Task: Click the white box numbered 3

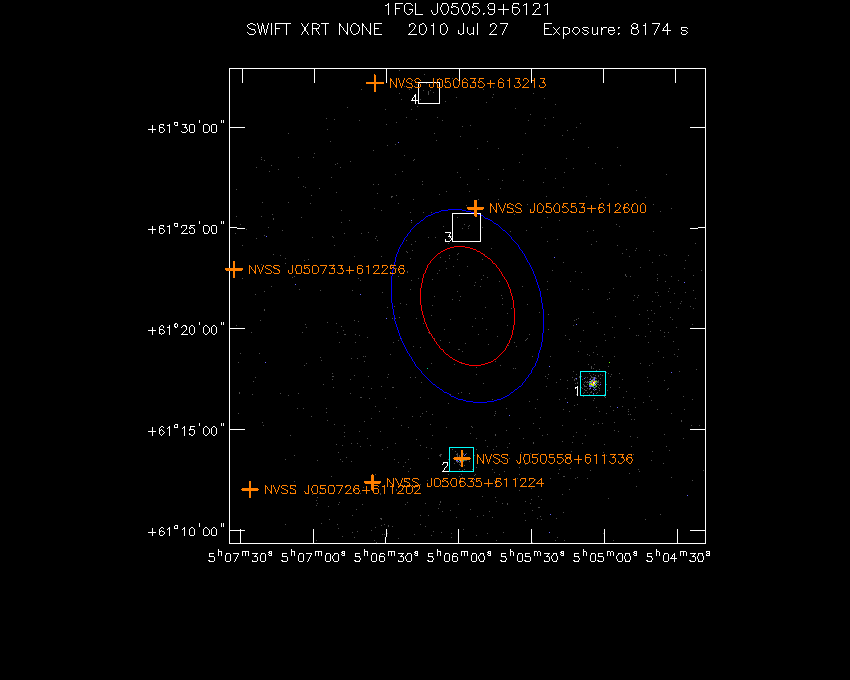Action: click(466, 227)
